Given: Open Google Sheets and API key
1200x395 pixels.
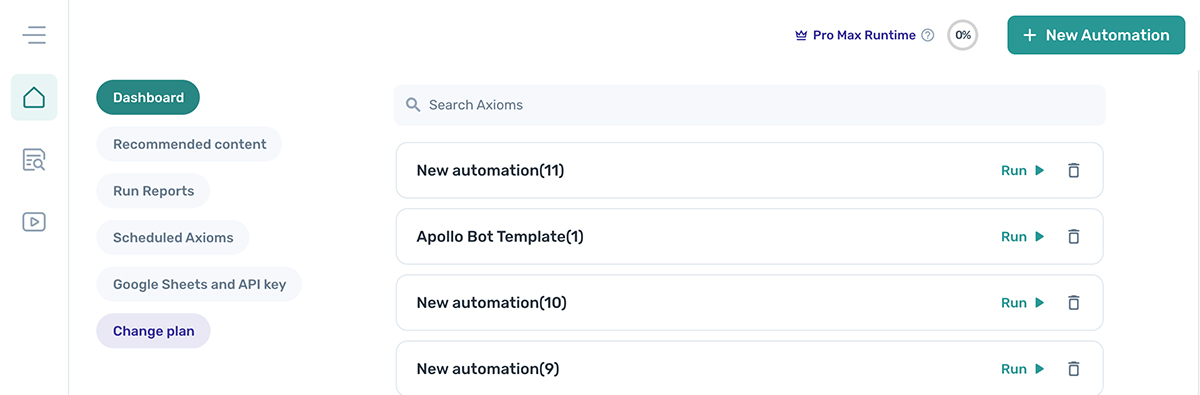Looking at the screenshot, I should click(199, 284).
